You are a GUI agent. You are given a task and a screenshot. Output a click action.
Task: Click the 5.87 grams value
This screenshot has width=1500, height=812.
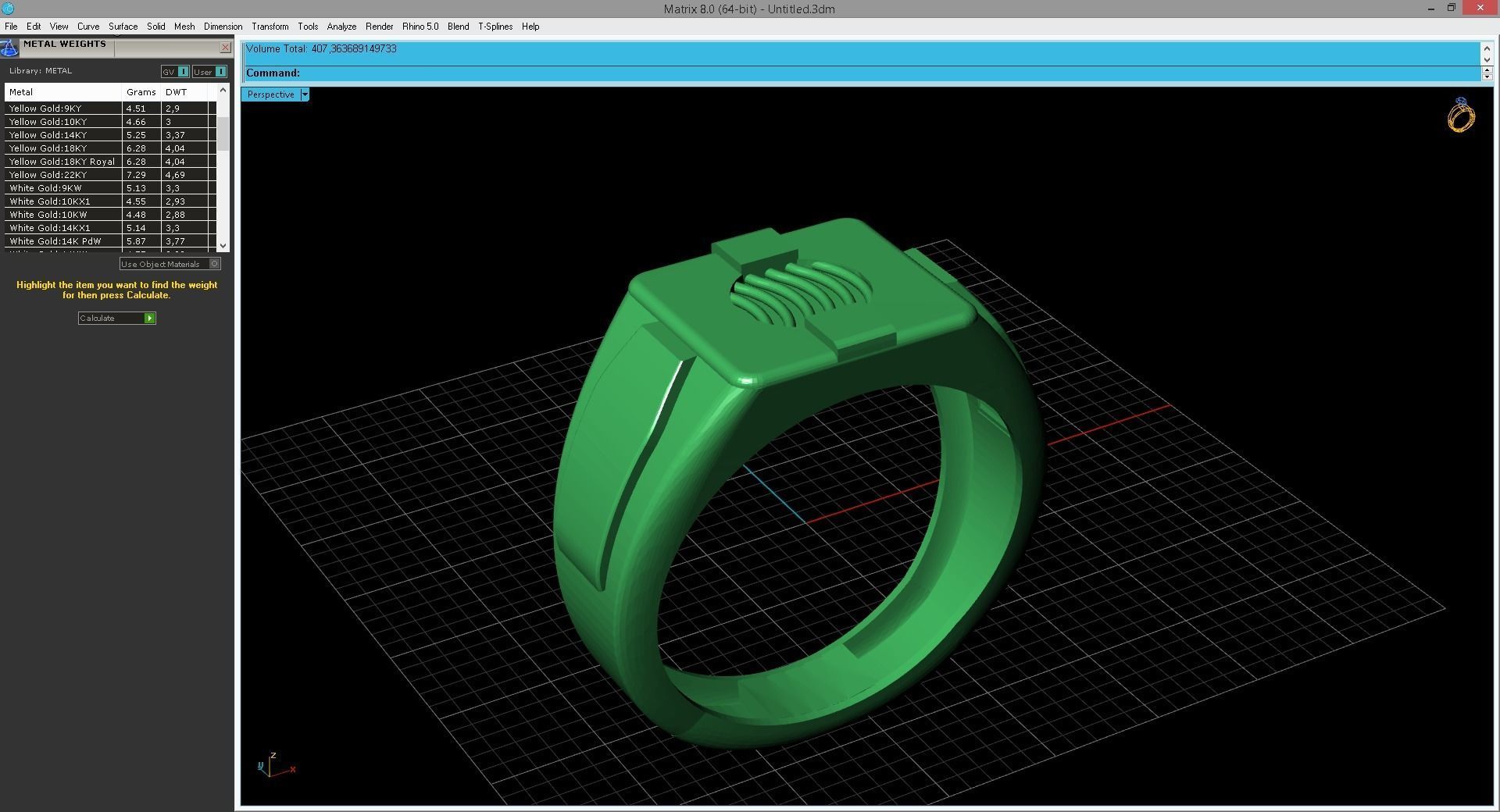[x=136, y=241]
